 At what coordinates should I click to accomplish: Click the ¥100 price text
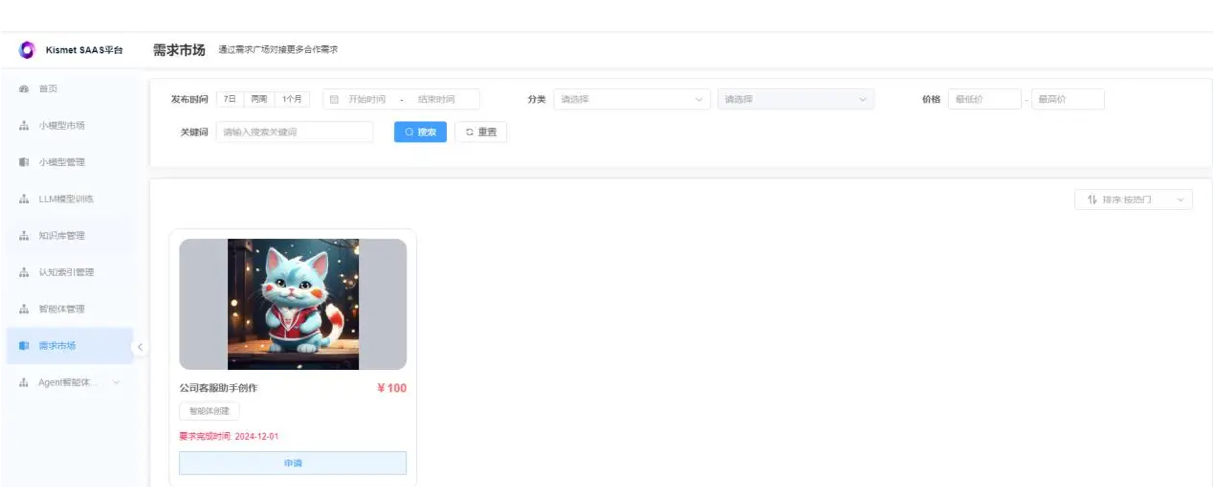click(392, 388)
